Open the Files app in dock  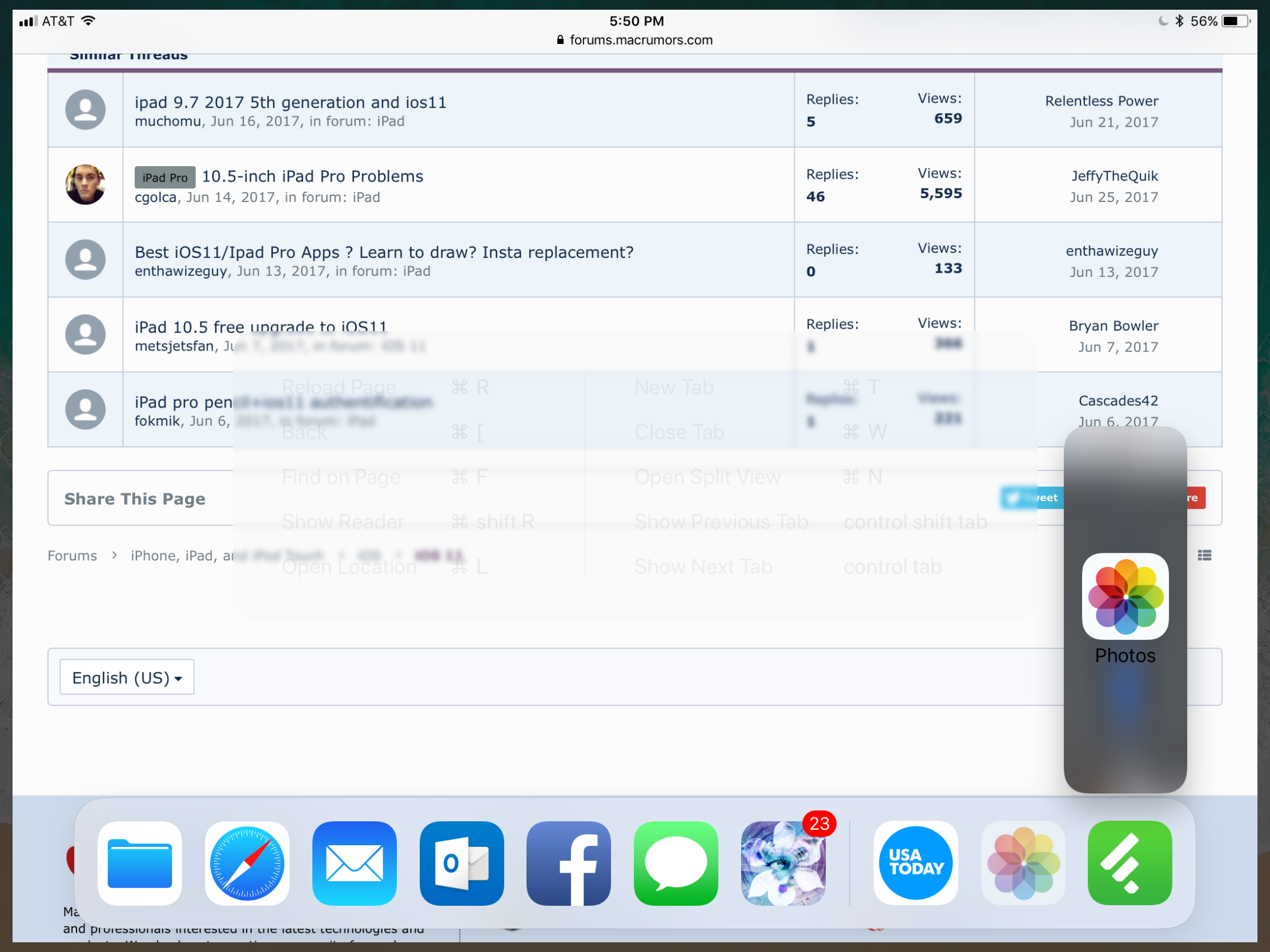pos(139,862)
